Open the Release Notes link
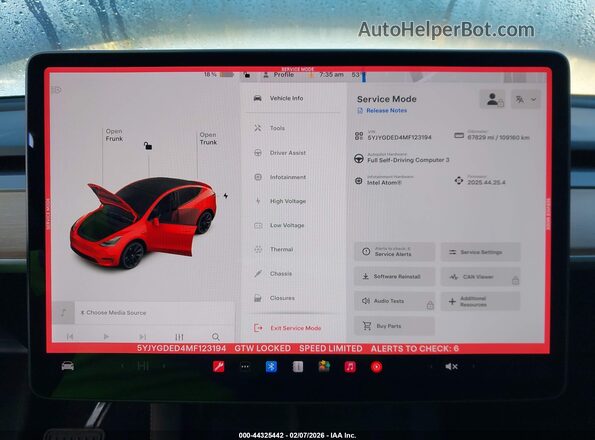This screenshot has height=440, width=595. [382, 110]
